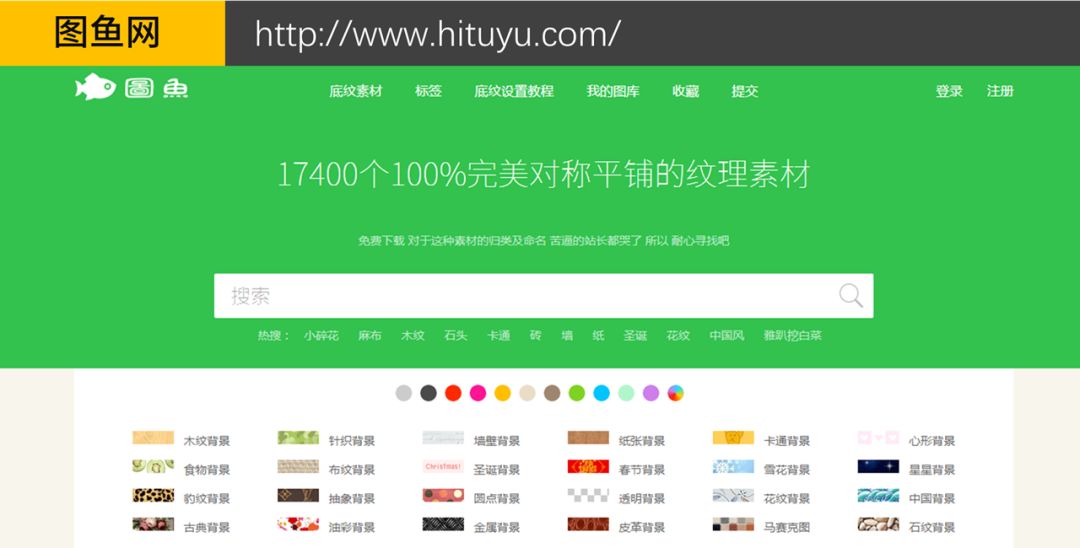The height and width of the screenshot is (548, 1080).
Task: Pick hot search term 卡通
Action: tap(499, 336)
